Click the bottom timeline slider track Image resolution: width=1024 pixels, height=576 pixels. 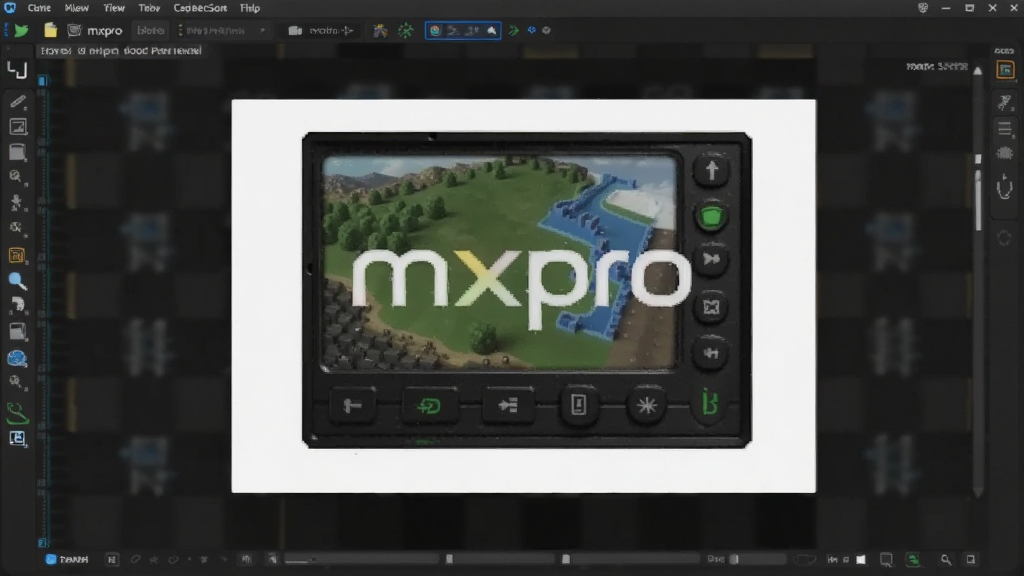[x=492, y=560]
